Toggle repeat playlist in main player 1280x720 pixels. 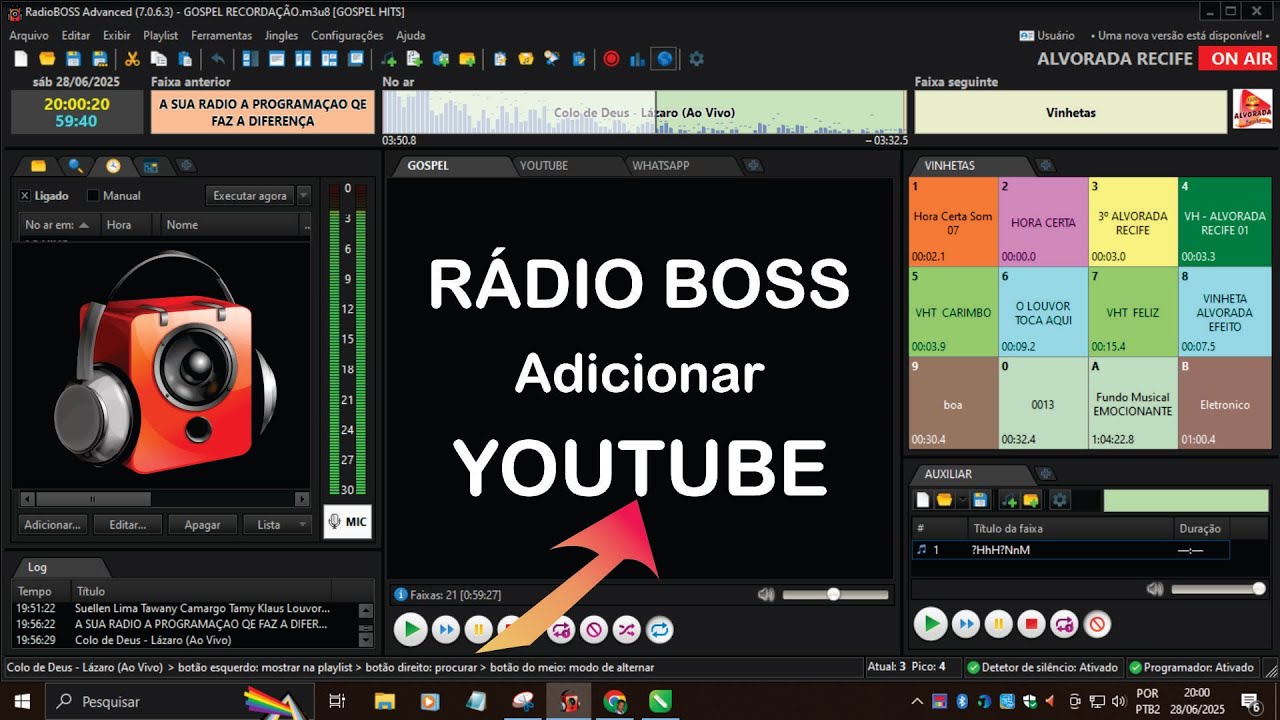click(x=660, y=629)
